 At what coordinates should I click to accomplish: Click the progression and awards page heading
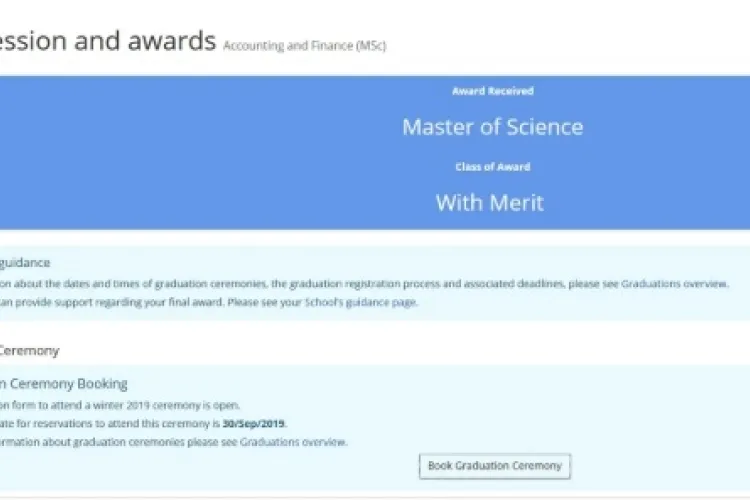[108, 41]
